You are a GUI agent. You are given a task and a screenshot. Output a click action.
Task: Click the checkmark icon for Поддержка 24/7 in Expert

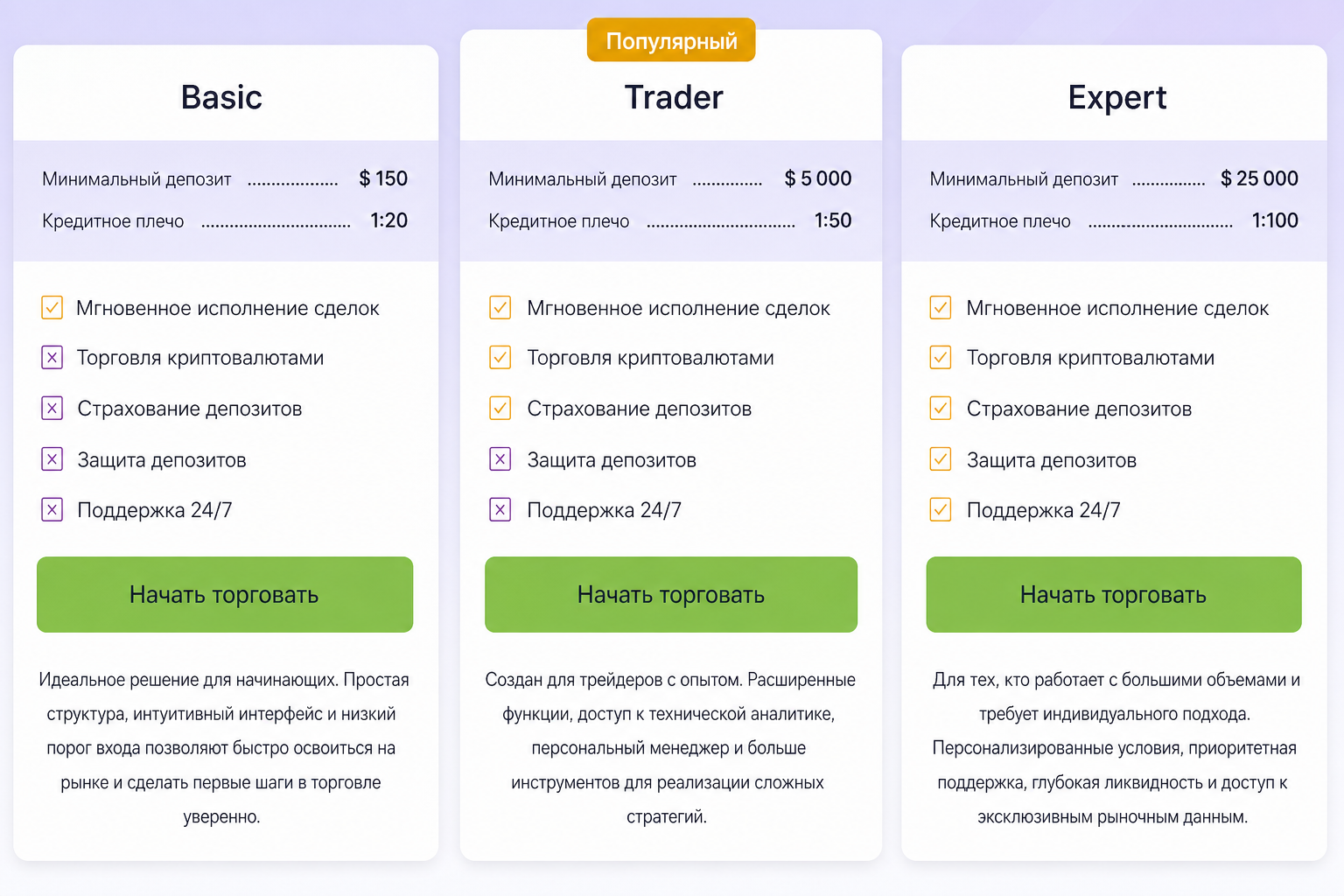(940, 509)
